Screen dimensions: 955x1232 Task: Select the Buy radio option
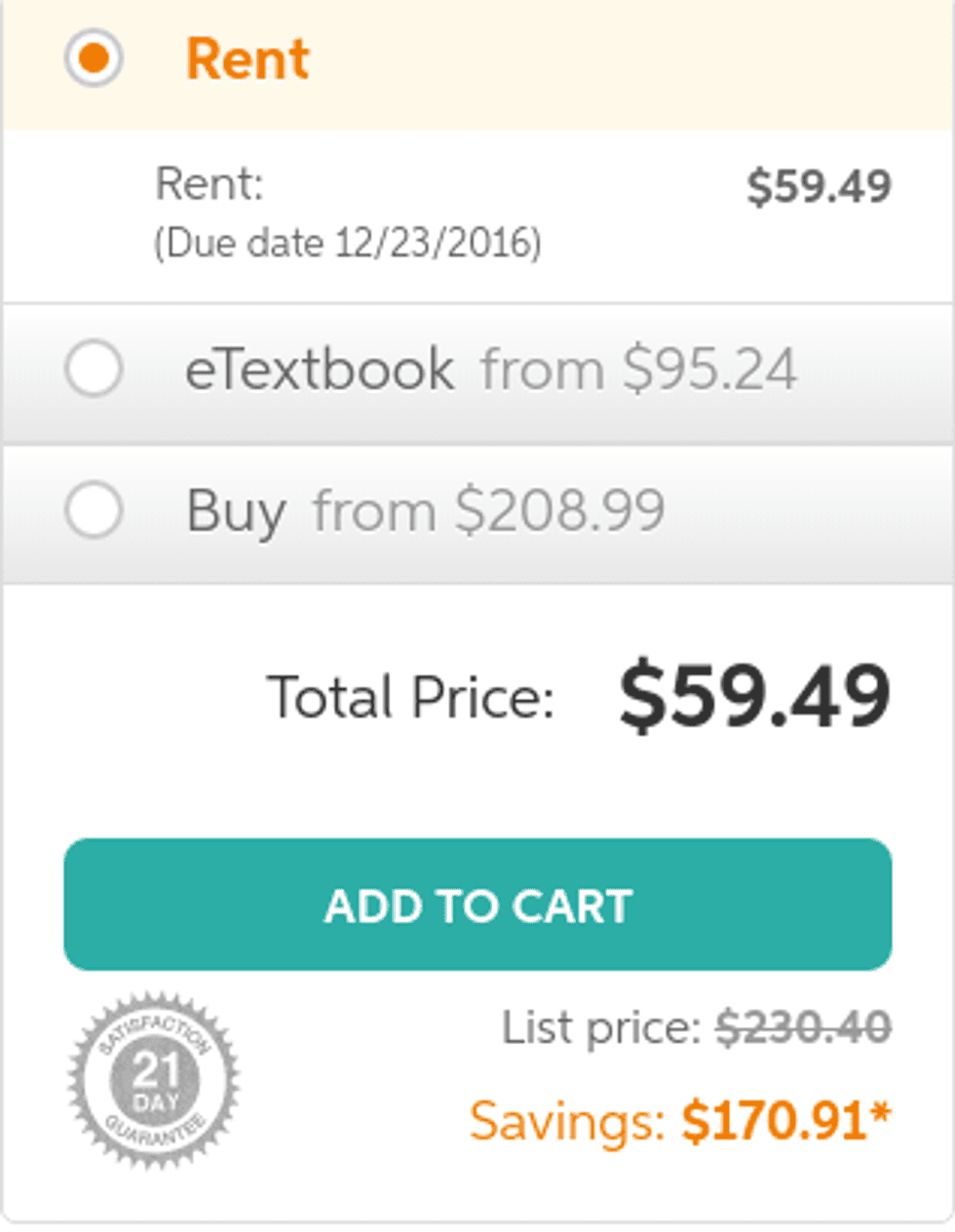(x=94, y=510)
